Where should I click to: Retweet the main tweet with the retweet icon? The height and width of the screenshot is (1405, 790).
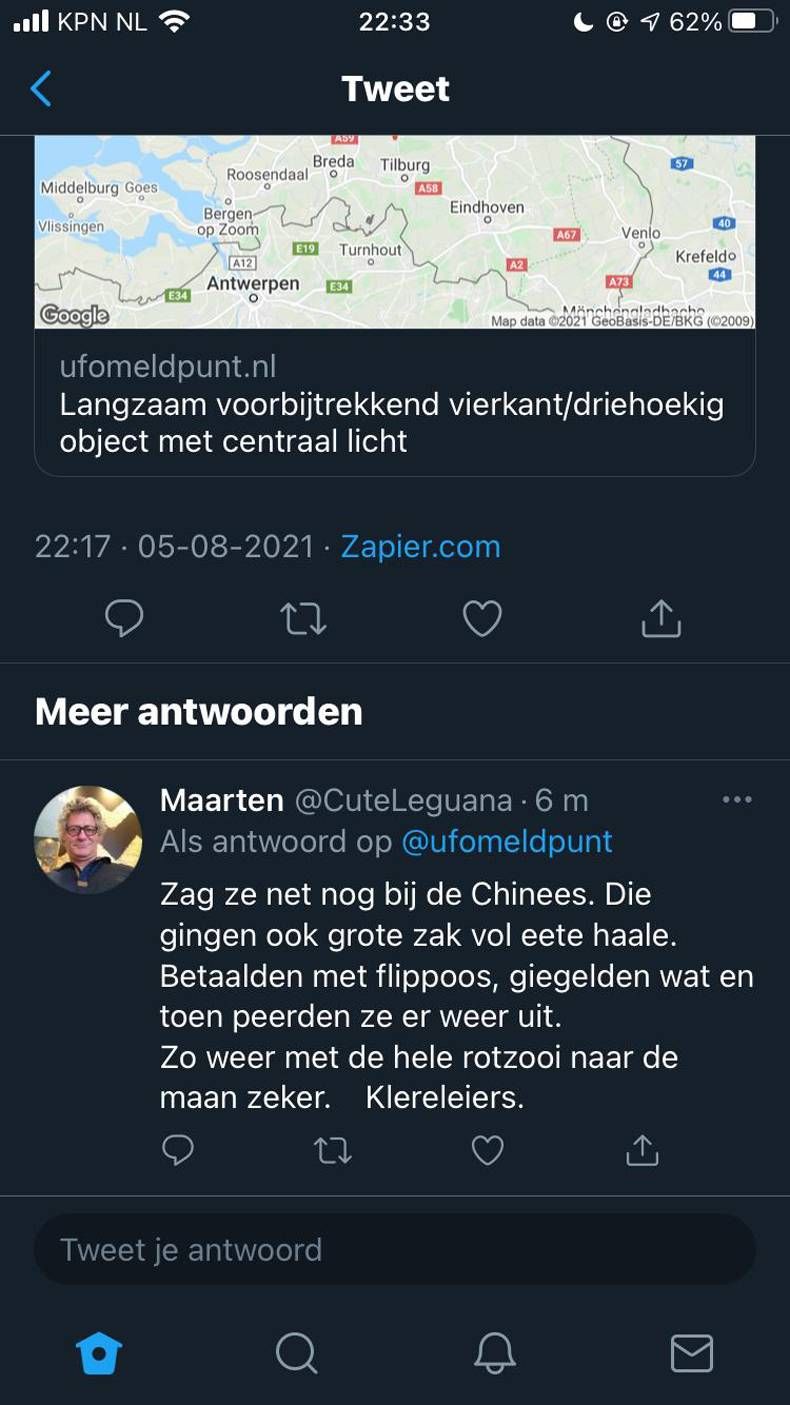[x=303, y=618]
